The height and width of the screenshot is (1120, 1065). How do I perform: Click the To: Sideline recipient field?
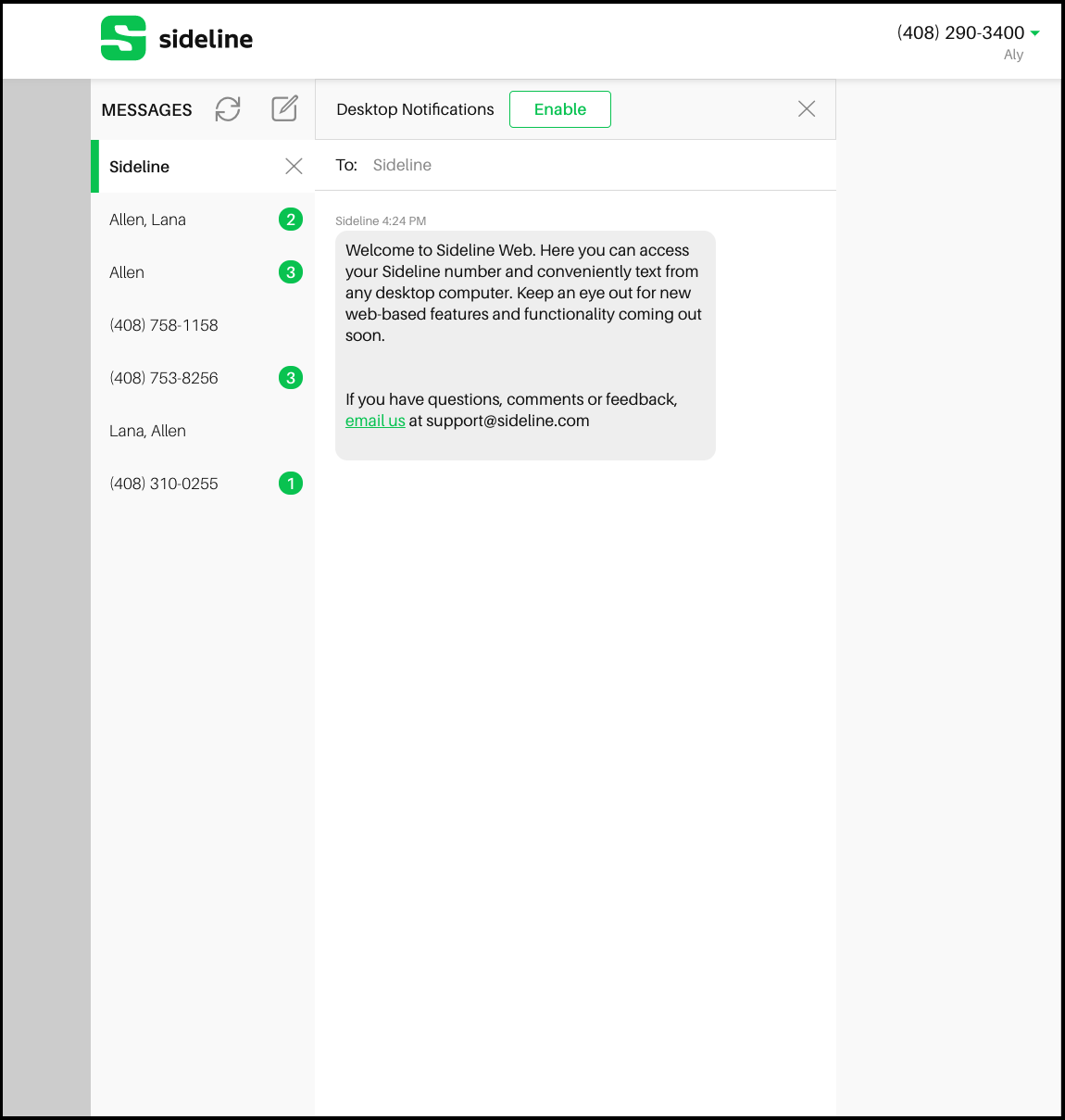(x=575, y=165)
